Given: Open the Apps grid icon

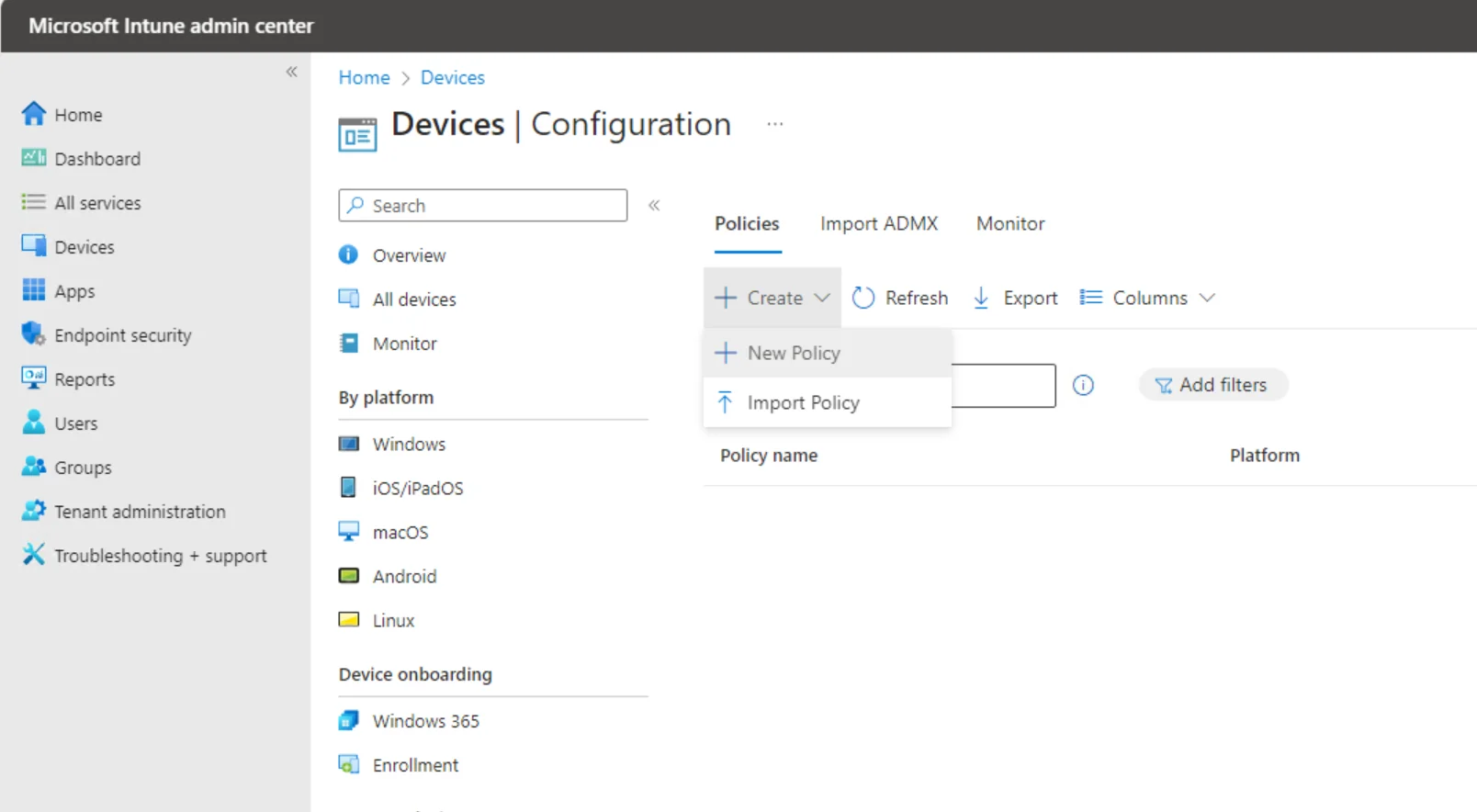Looking at the screenshot, I should [34, 290].
